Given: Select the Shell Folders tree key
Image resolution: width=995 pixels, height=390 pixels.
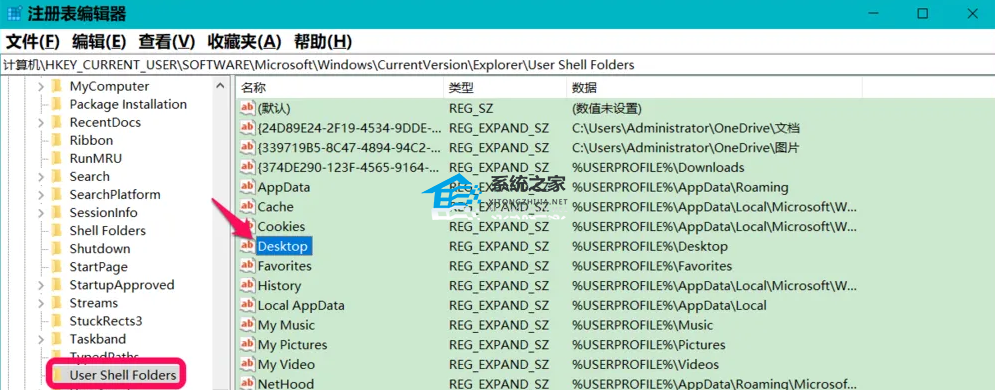Looking at the screenshot, I should coord(107,231).
